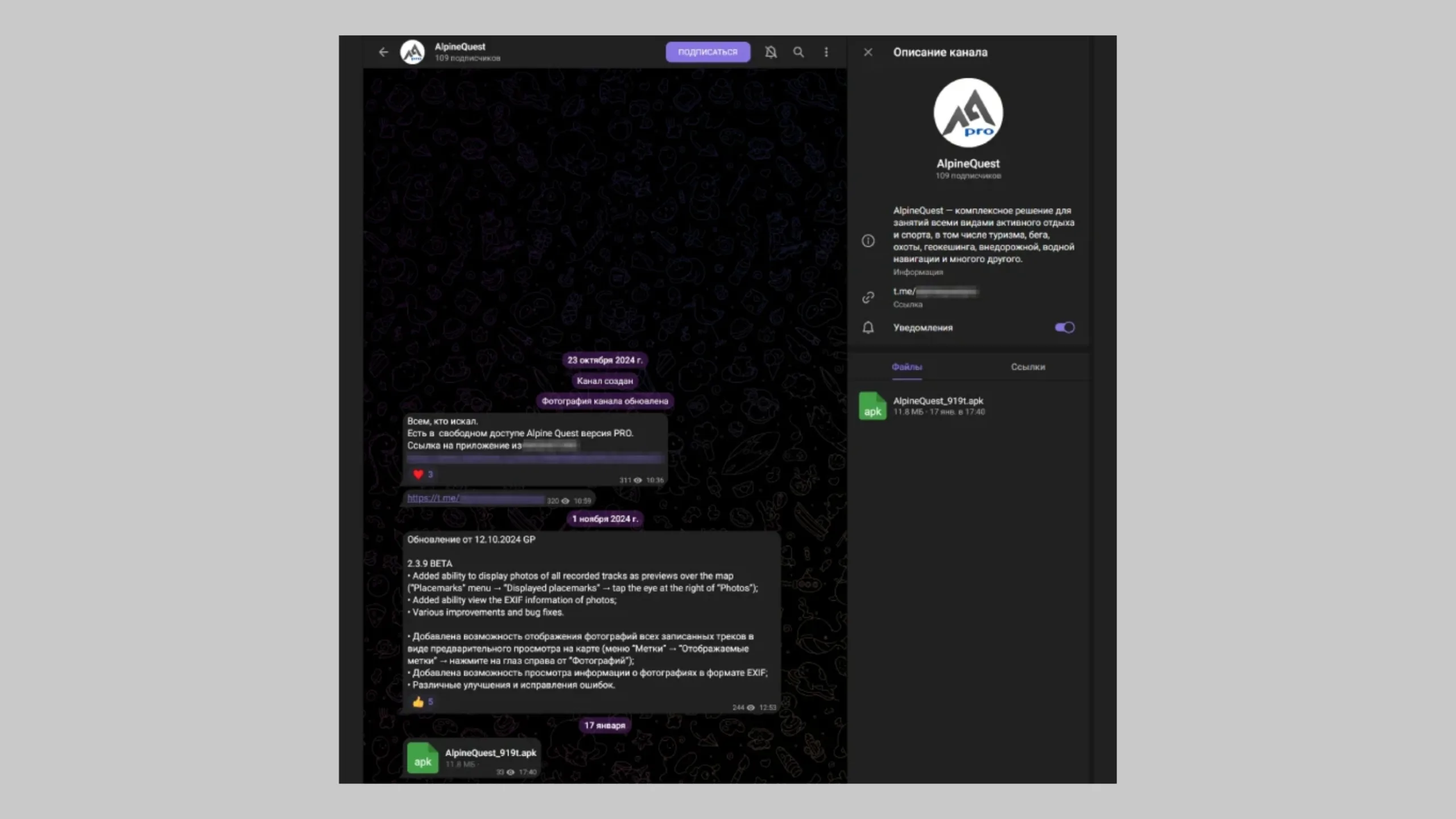Mute channel with crossed bell icon
Screen dimensions: 1456x819
pyautogui.click(x=771, y=52)
